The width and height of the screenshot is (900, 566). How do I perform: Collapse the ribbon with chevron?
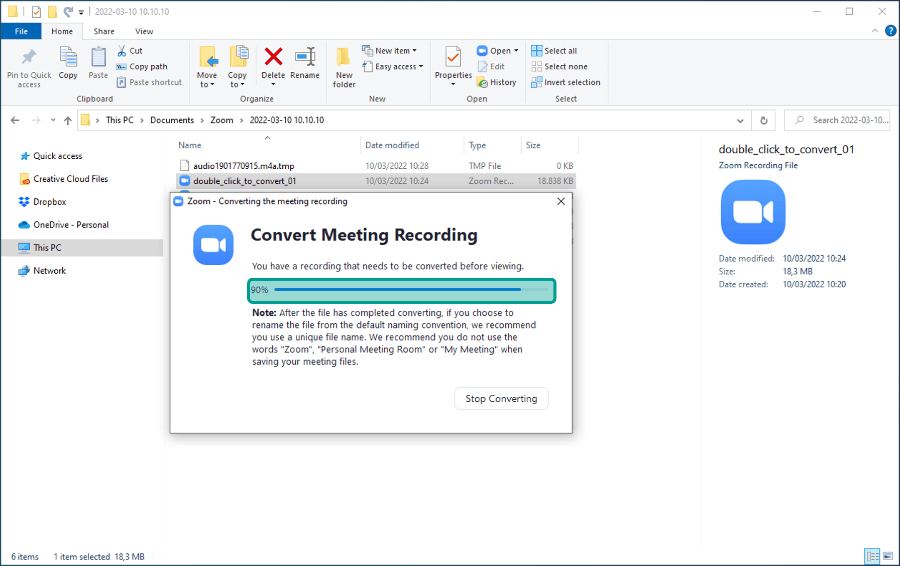click(875, 31)
